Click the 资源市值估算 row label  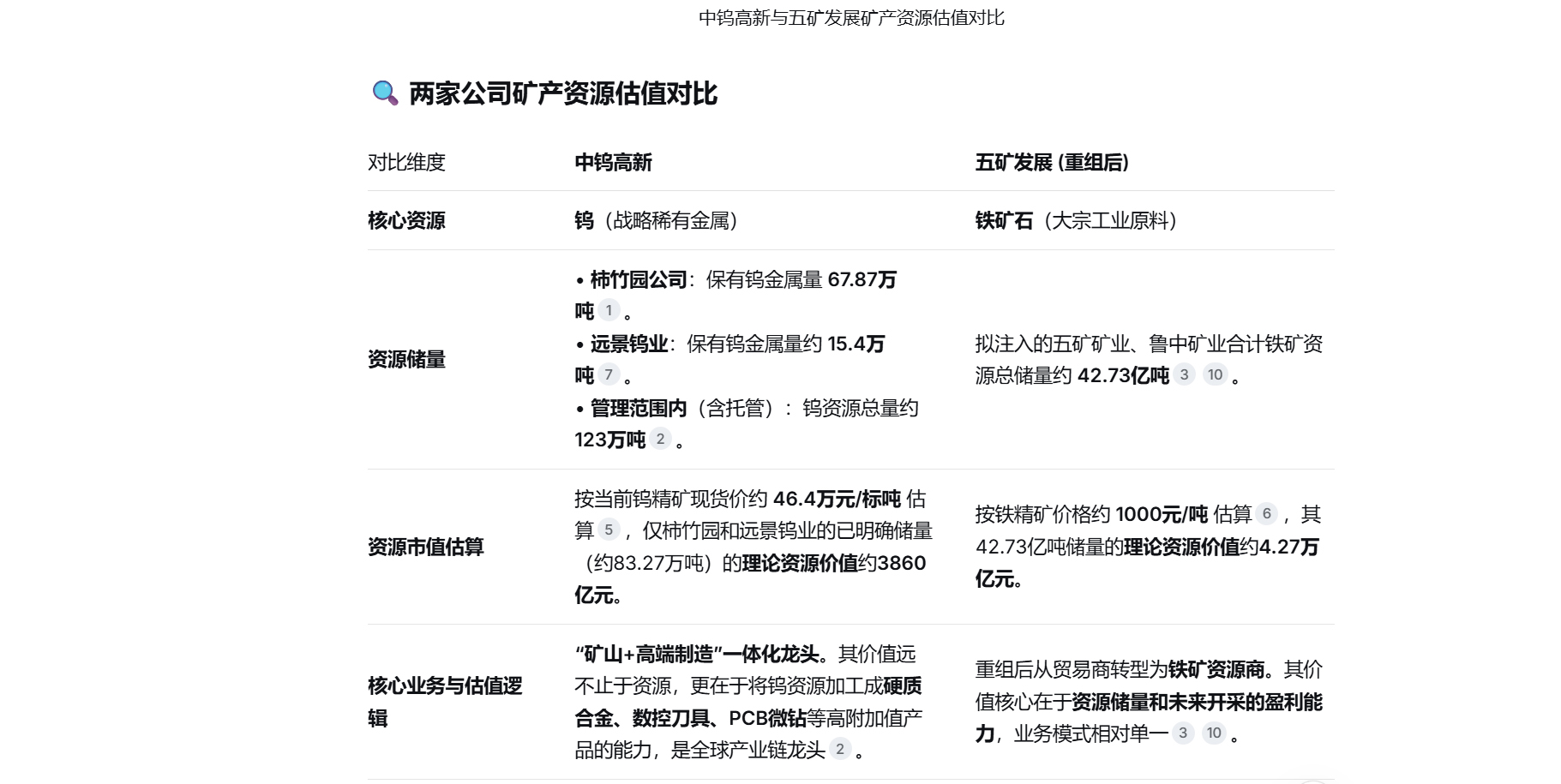[x=426, y=547]
